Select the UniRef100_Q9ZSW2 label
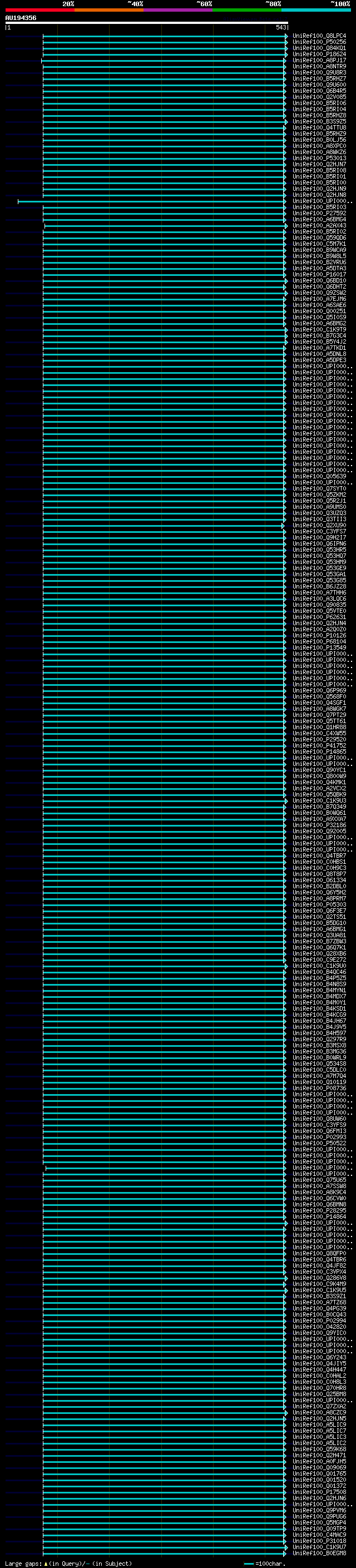Image resolution: width=356 pixels, height=1568 pixels. click(319, 293)
